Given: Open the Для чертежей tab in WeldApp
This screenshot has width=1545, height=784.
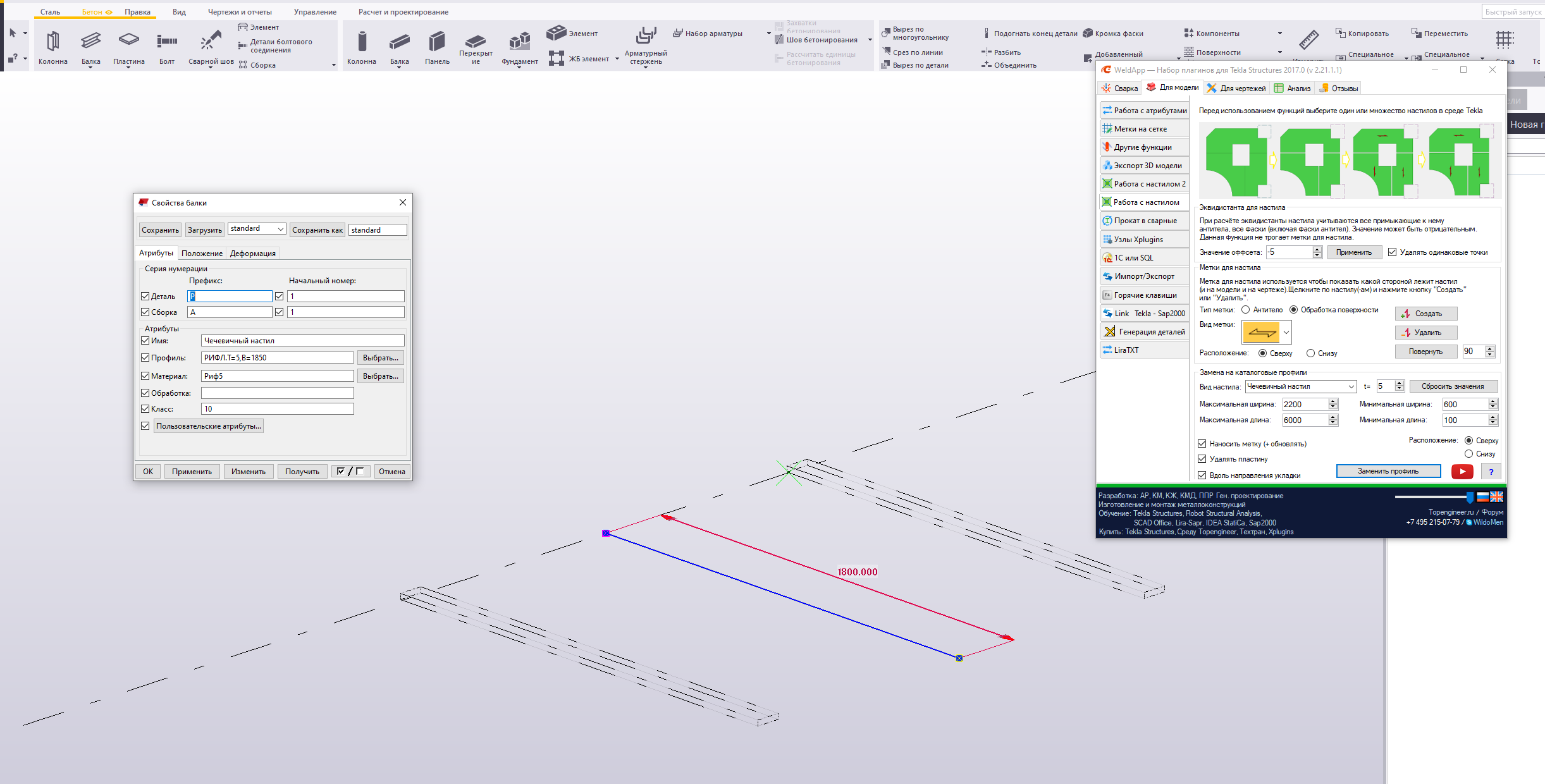Looking at the screenshot, I should pos(1236,89).
